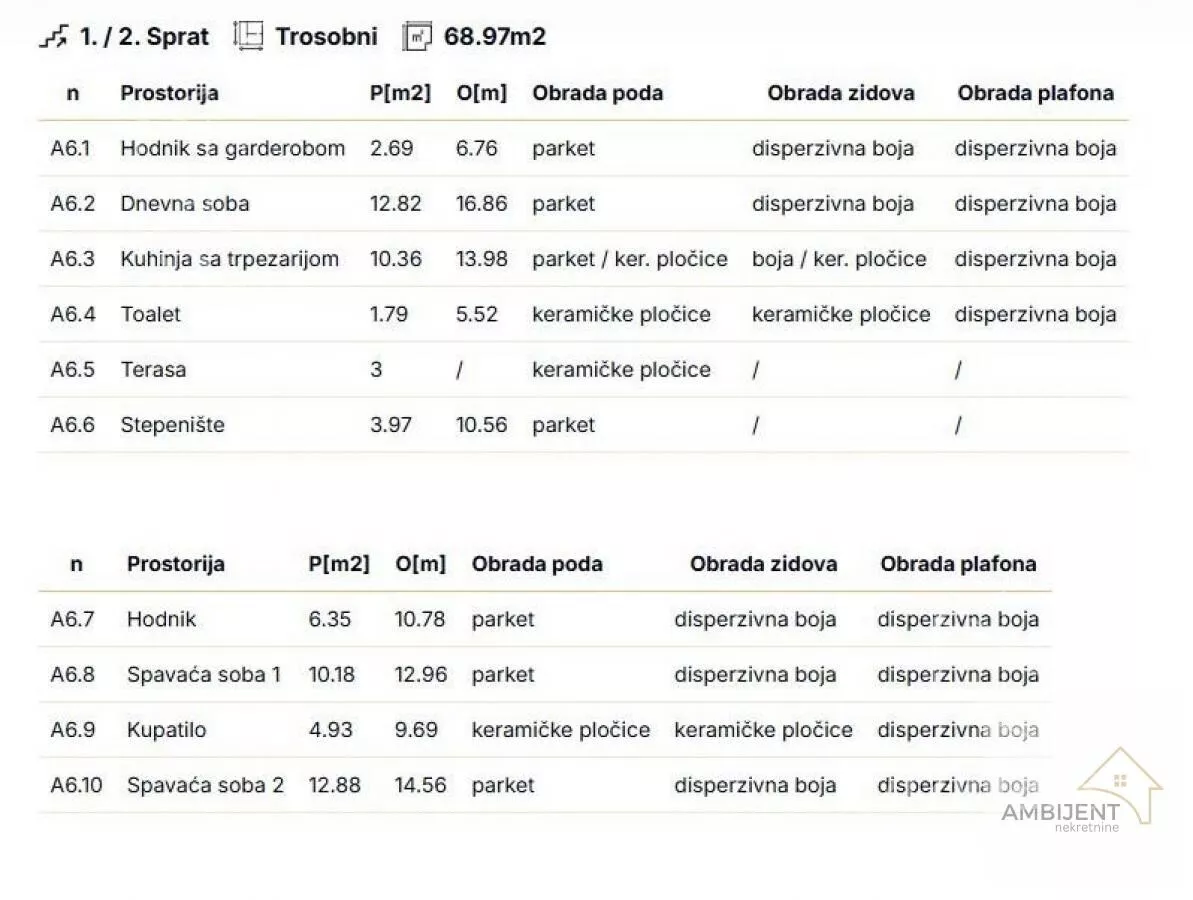Click the 1. / 2. Sprat label
The width and height of the screenshot is (1193, 900).
click(x=145, y=37)
